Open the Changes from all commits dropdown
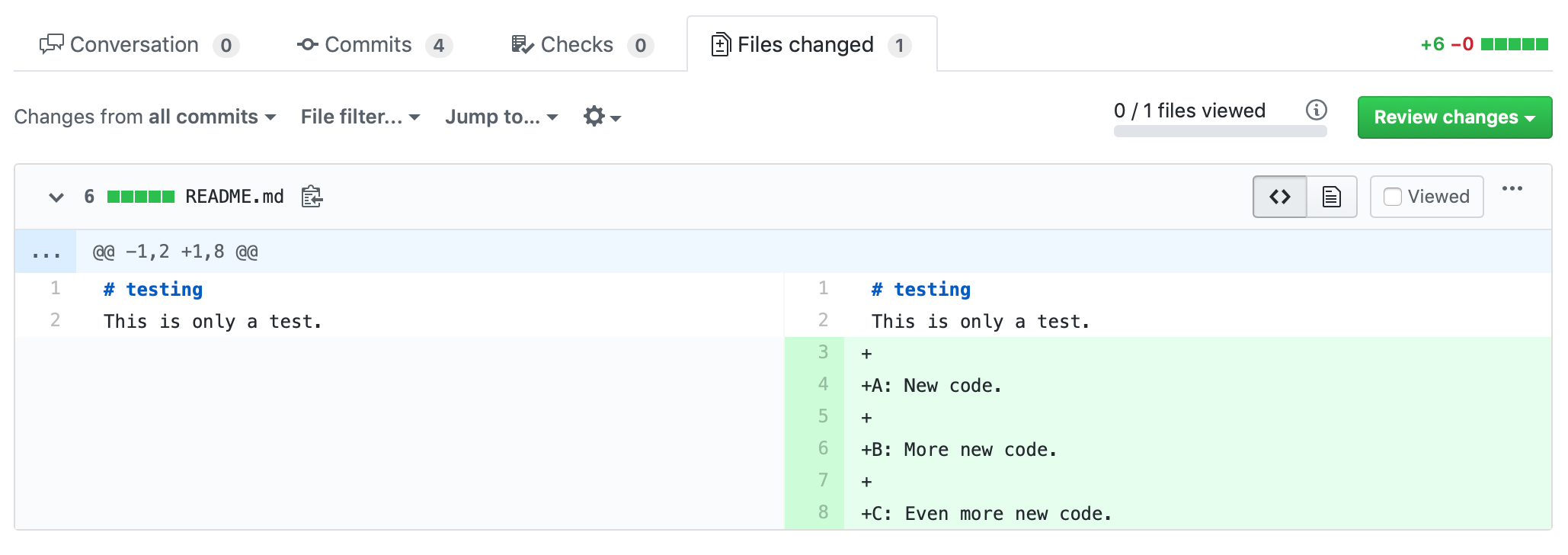The height and width of the screenshot is (555, 1568). pyautogui.click(x=145, y=117)
